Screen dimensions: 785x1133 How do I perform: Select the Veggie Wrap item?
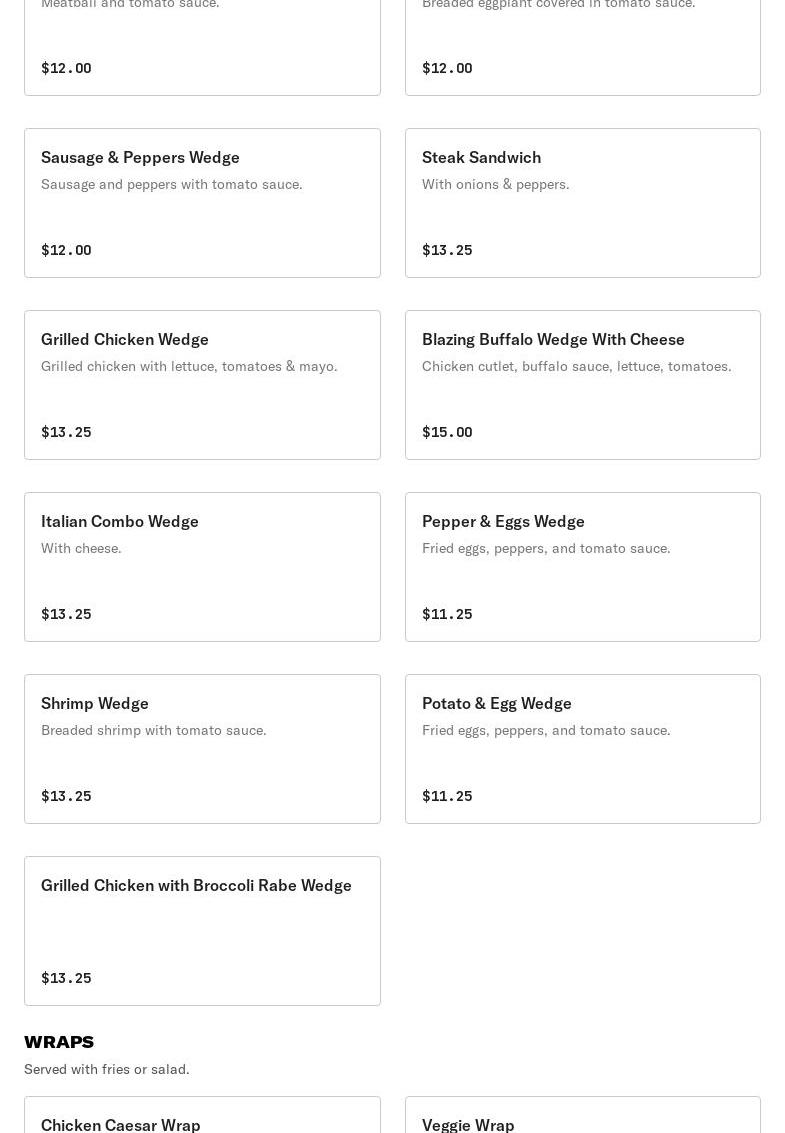[468, 1124]
